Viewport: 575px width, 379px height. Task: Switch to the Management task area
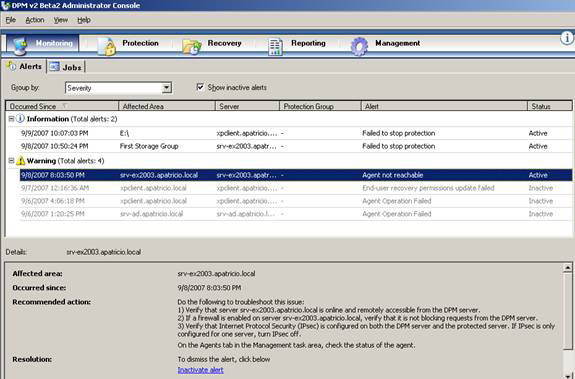(385, 46)
